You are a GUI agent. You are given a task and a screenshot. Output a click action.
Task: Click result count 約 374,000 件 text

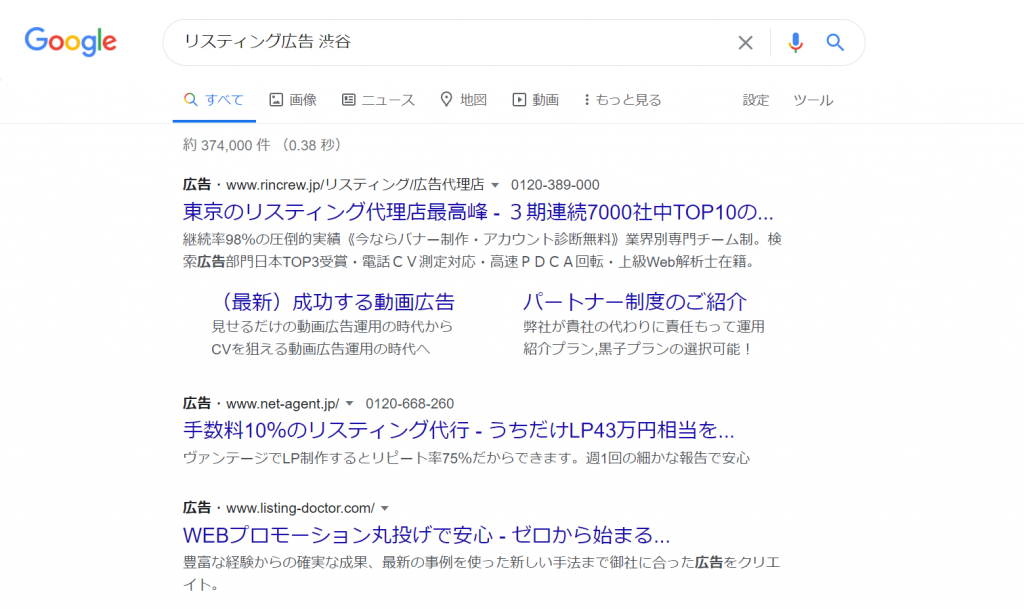point(227,145)
